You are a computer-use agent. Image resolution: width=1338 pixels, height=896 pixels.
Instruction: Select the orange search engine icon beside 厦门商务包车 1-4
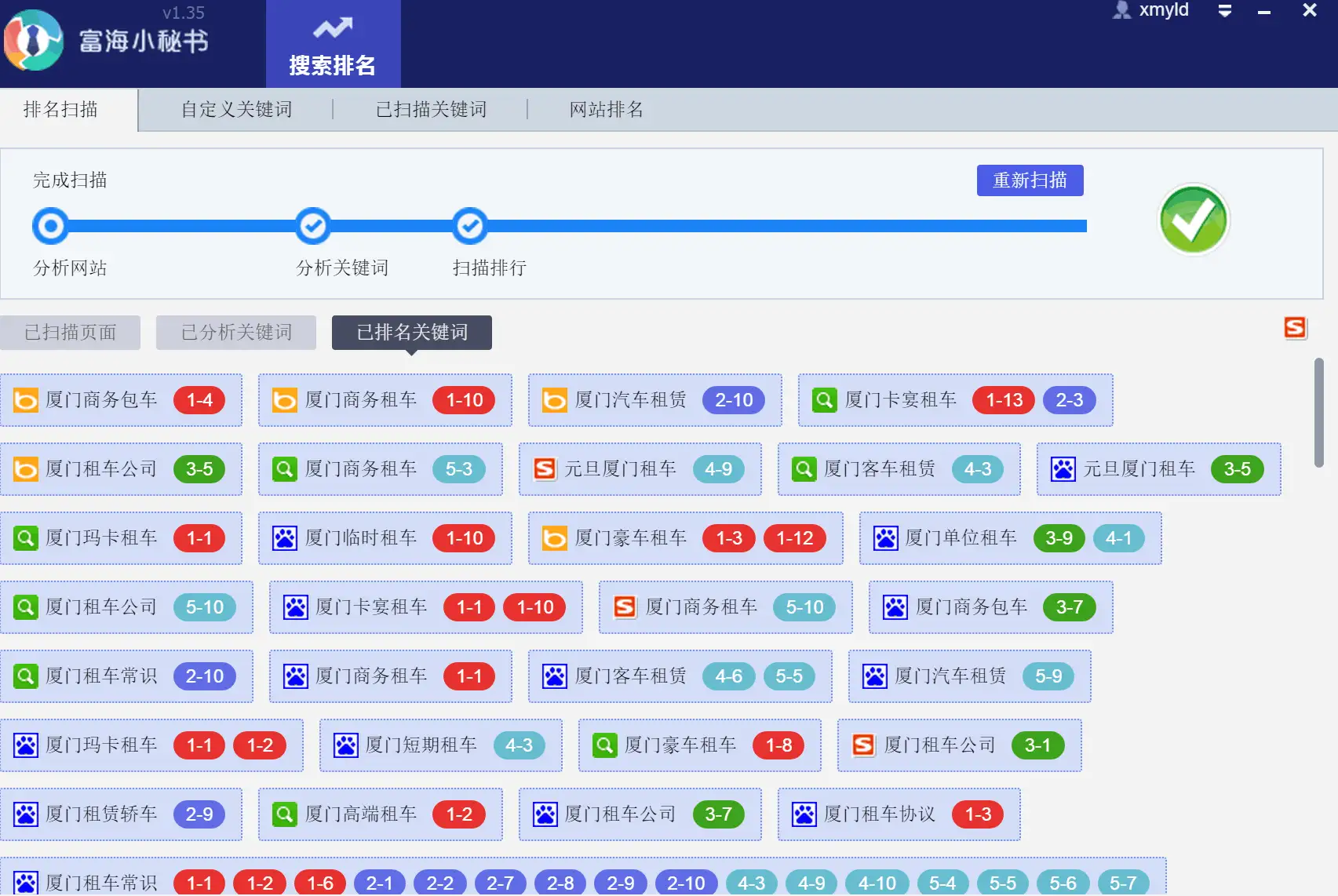(26, 400)
